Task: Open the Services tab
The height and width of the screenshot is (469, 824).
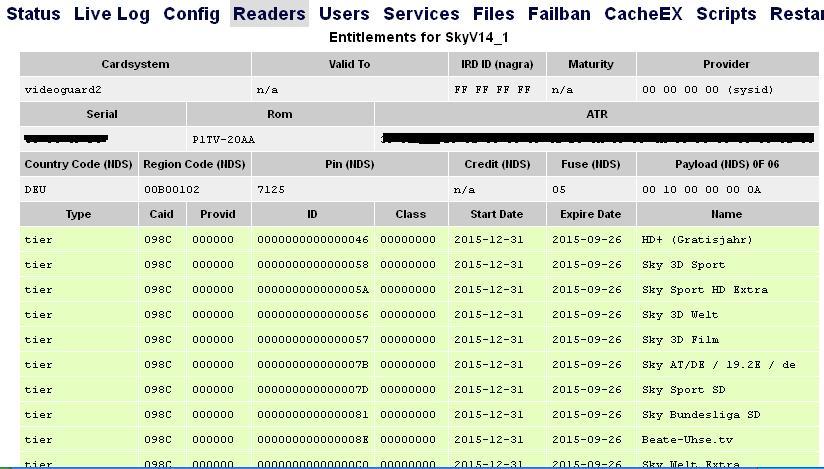Action: tap(421, 14)
